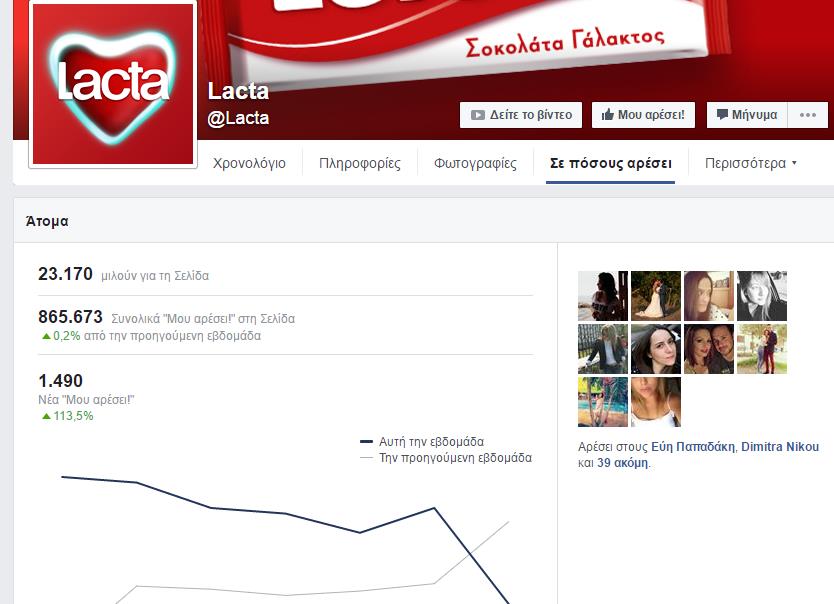Click the Δείτε το βίντεο button

pos(521,115)
